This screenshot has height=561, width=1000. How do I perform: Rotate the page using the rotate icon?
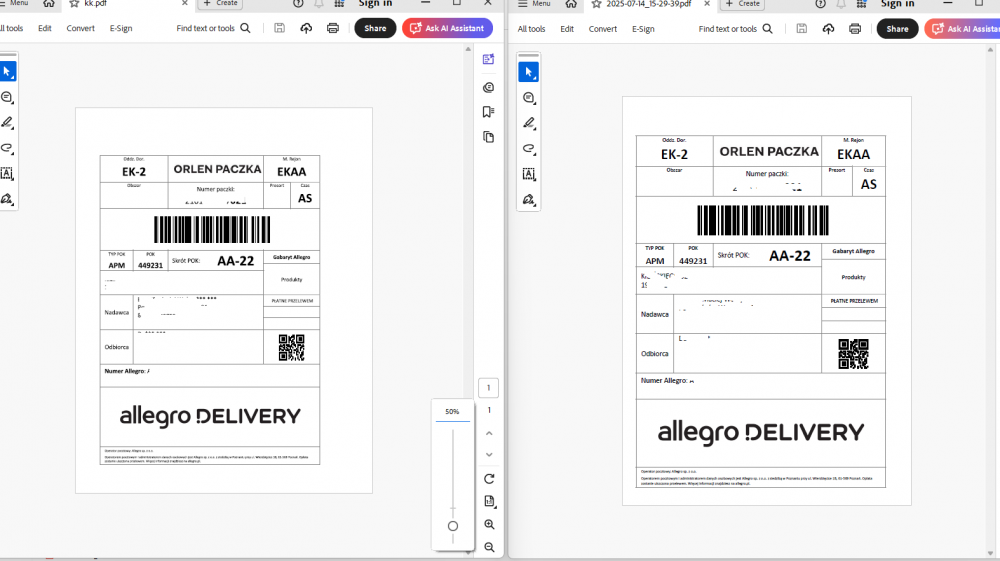click(489, 479)
